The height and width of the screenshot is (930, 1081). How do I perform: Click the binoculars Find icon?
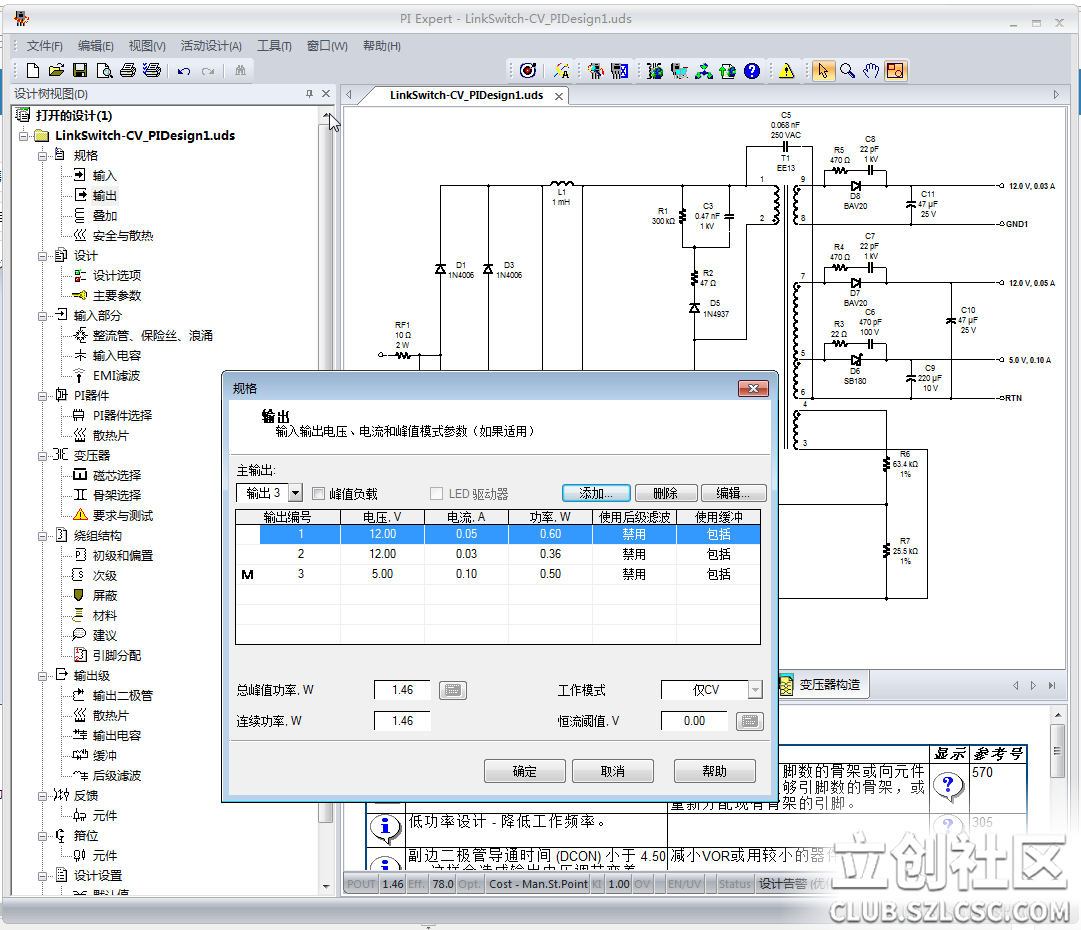tap(241, 70)
